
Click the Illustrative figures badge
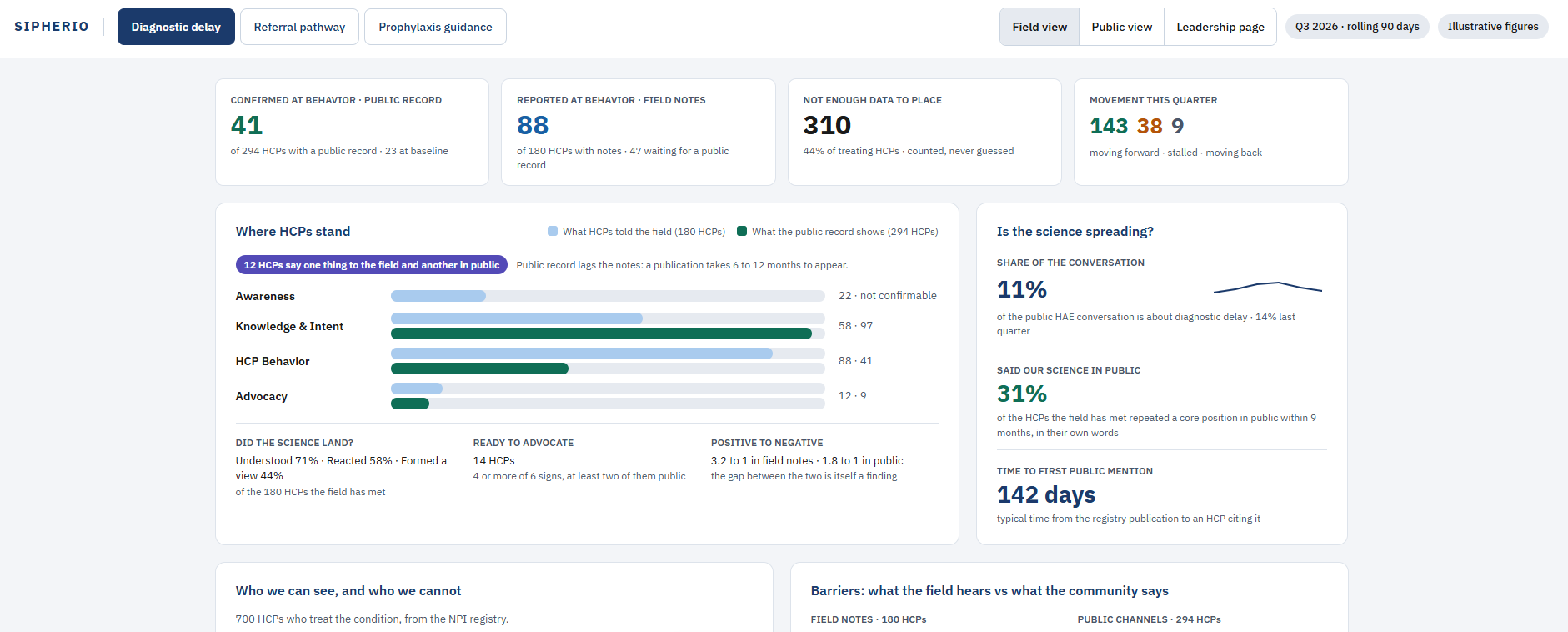(1493, 27)
